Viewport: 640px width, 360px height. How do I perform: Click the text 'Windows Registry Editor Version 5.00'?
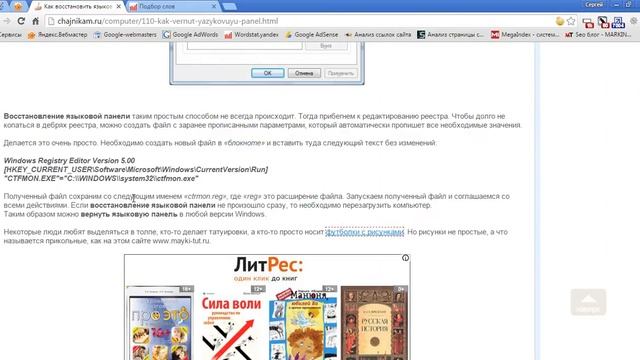point(69,160)
